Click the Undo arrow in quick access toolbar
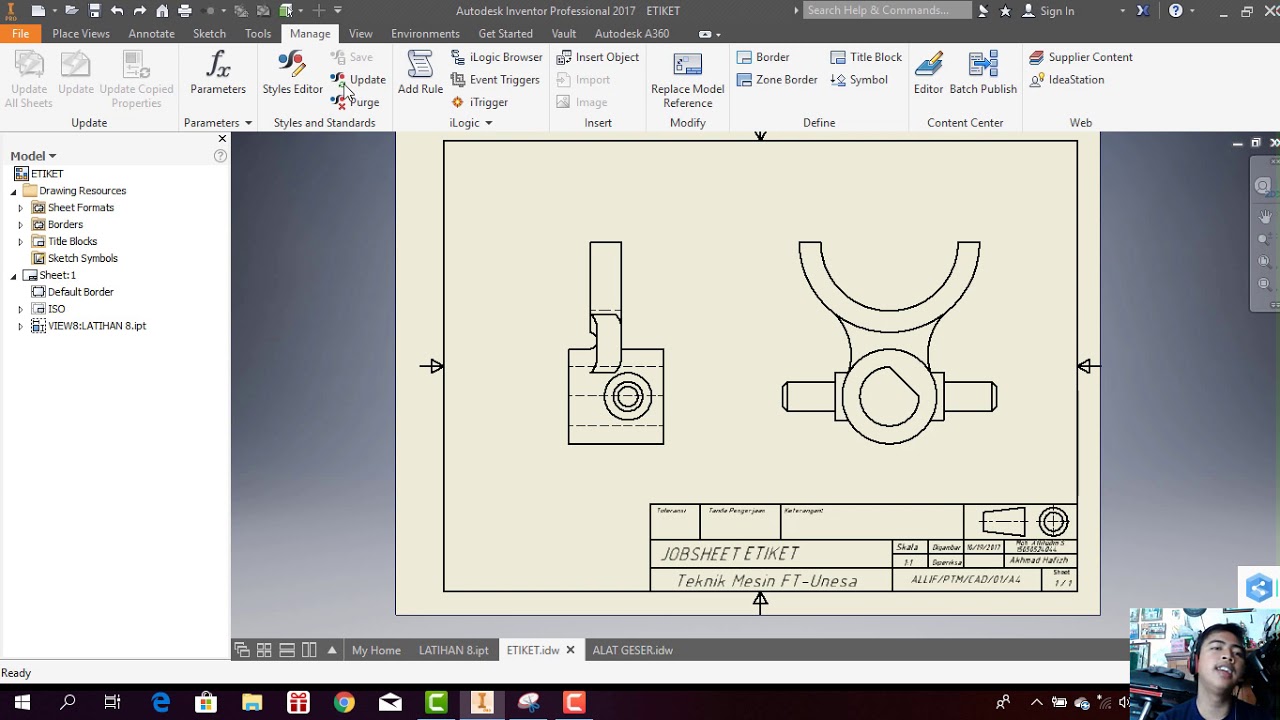1280x720 pixels. coord(117,11)
